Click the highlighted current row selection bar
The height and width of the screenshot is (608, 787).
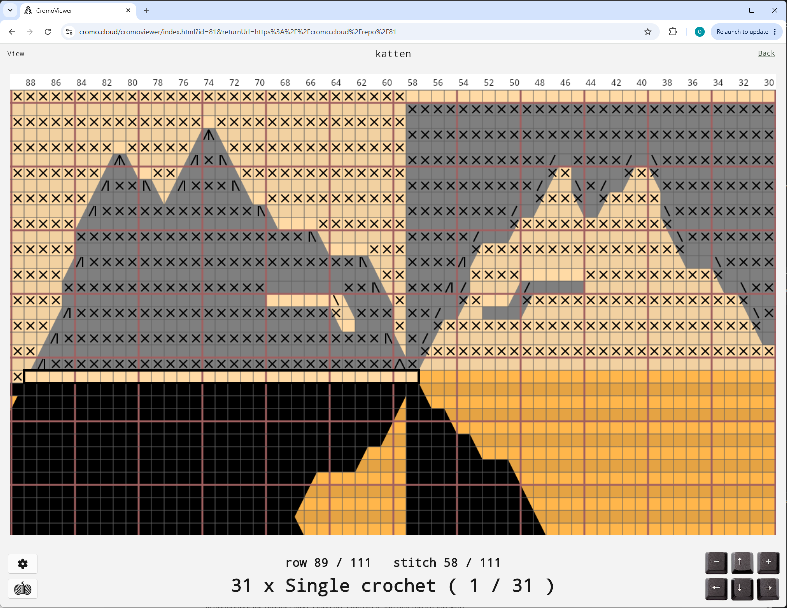click(x=221, y=376)
